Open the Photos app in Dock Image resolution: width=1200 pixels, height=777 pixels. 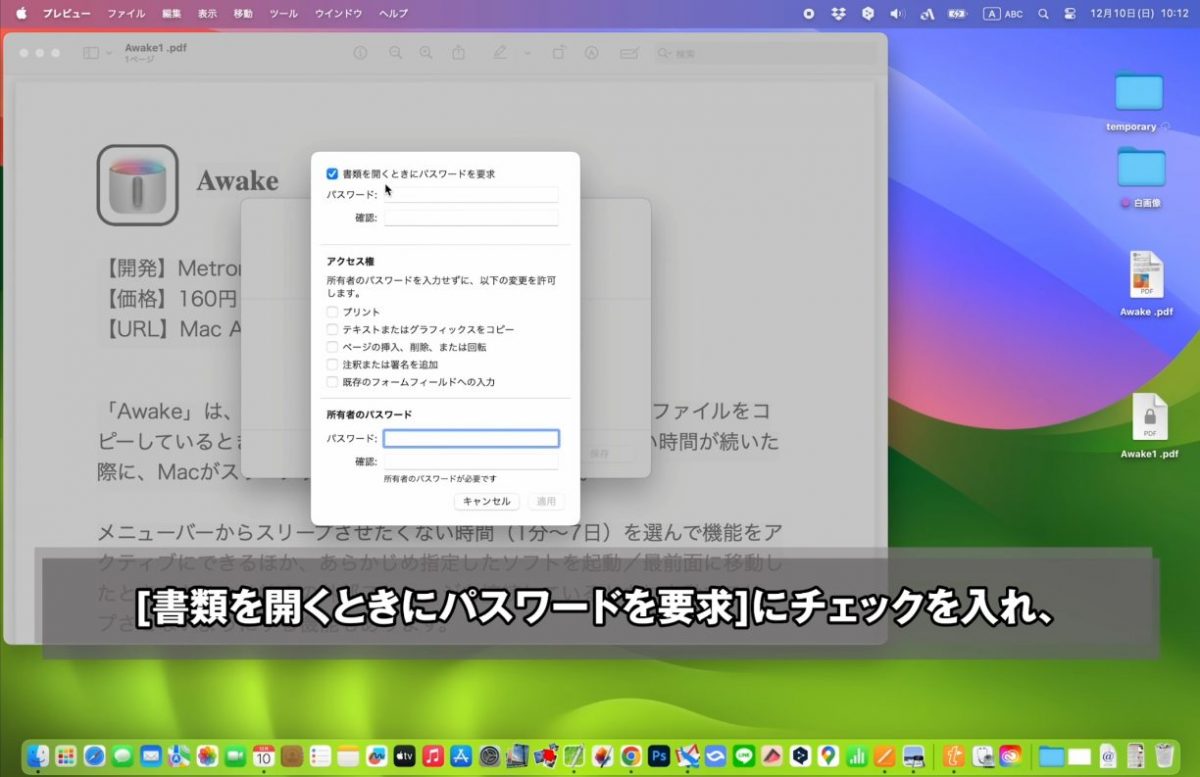tap(207, 756)
